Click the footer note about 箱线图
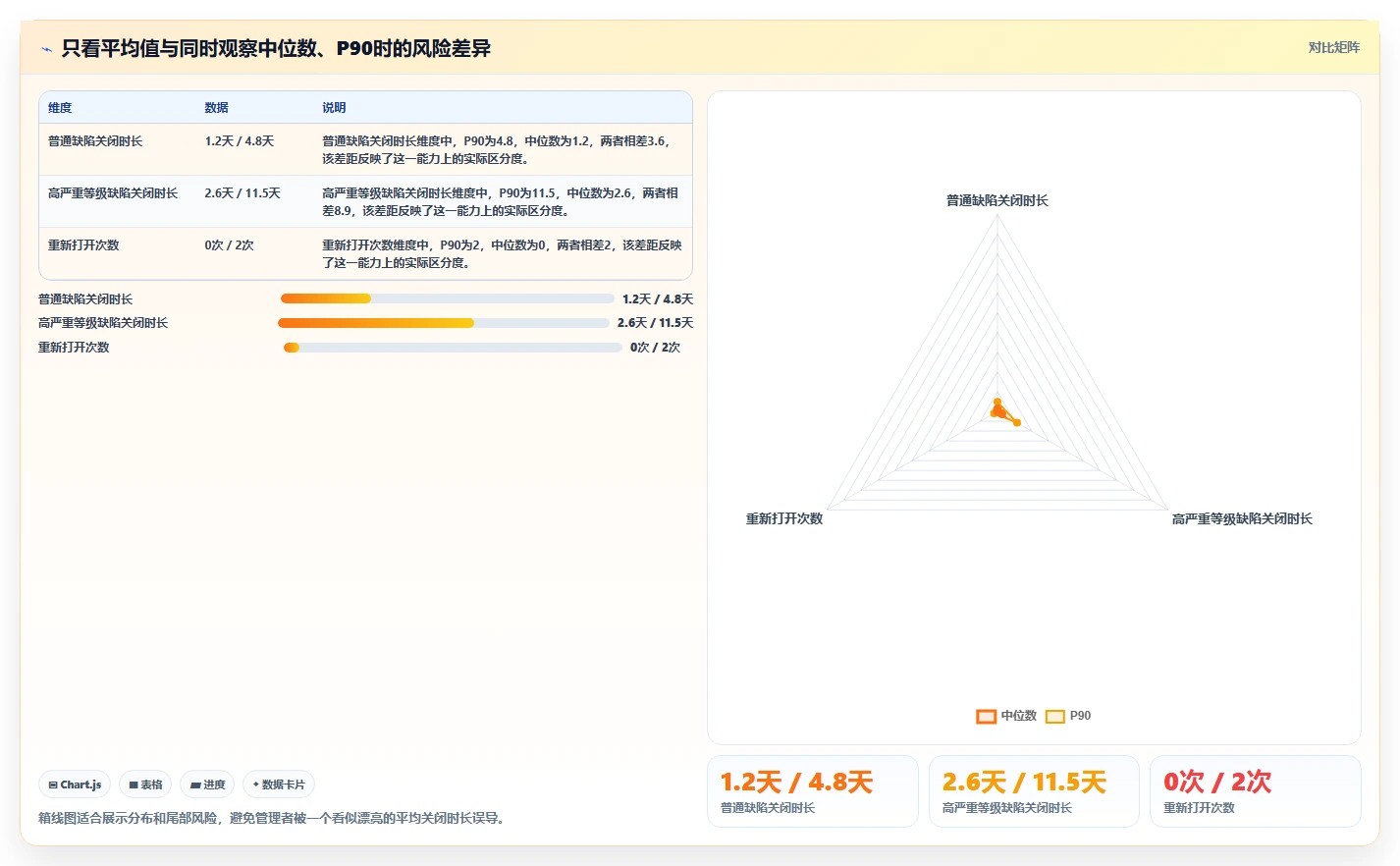 (274, 818)
